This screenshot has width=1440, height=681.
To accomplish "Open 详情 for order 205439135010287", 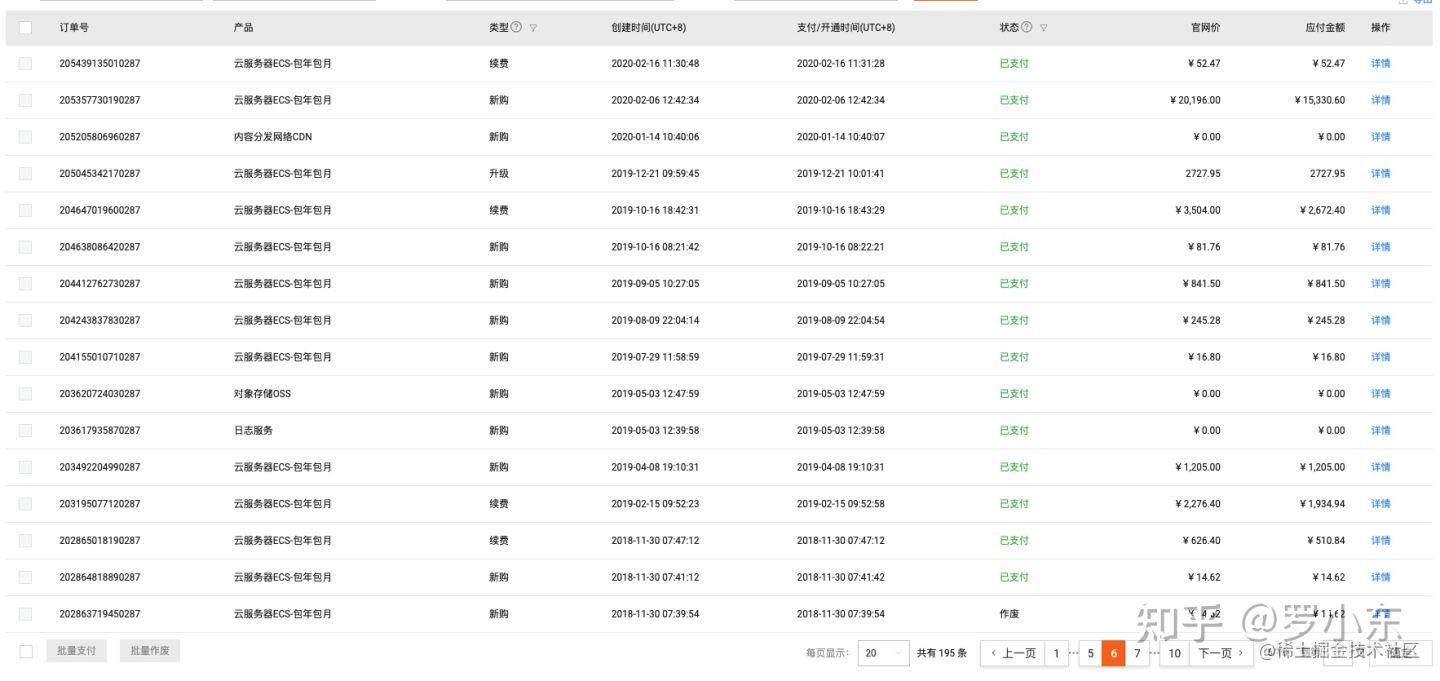I will click(1380, 63).
